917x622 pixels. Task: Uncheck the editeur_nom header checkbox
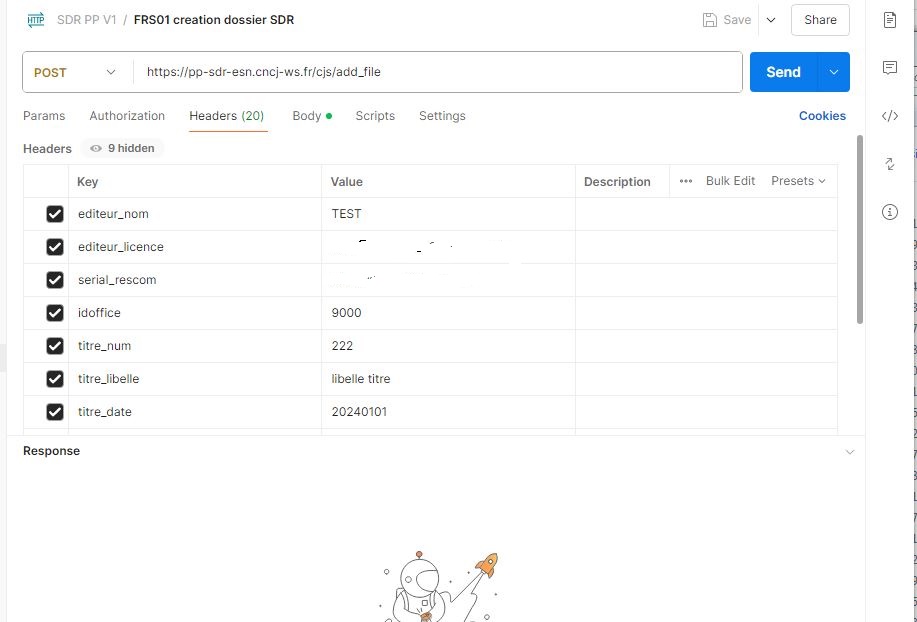click(55, 214)
